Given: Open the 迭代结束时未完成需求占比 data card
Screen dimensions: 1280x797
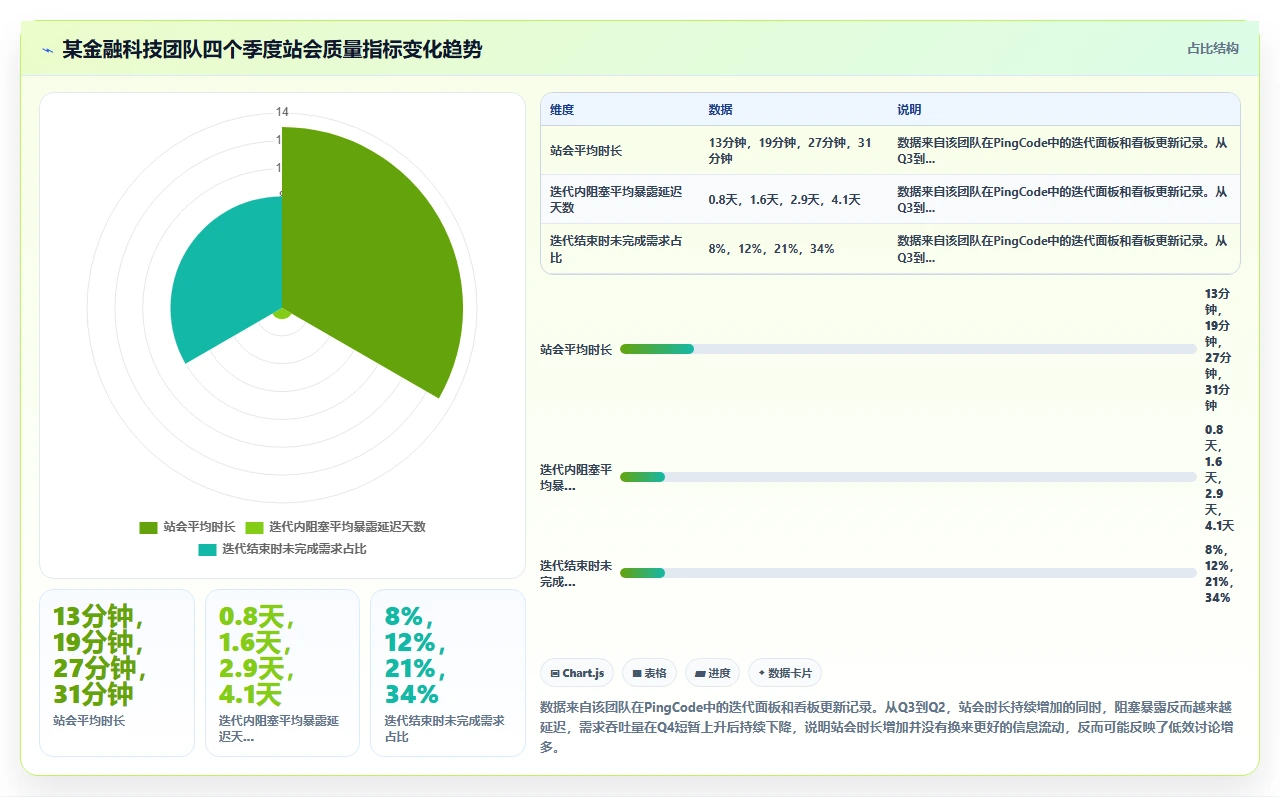Looking at the screenshot, I should point(448,673).
